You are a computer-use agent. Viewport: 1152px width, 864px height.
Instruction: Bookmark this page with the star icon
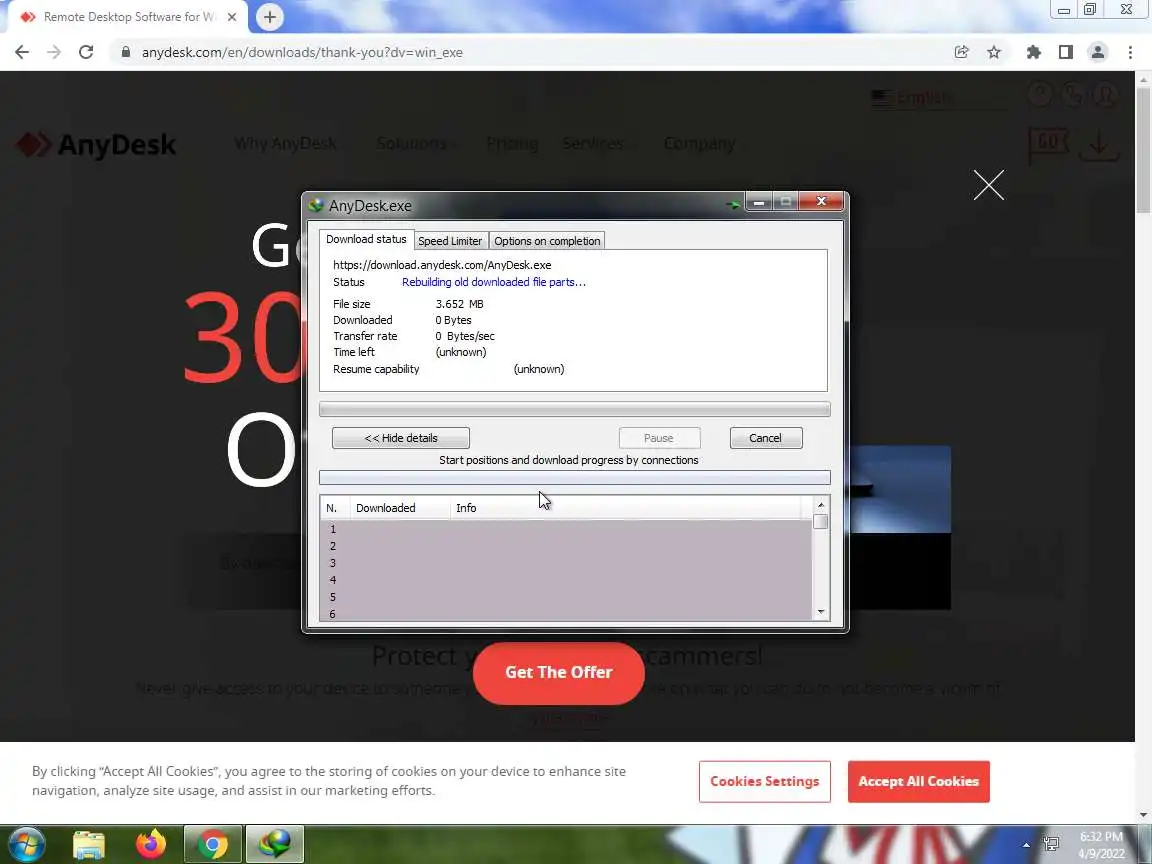click(x=994, y=52)
